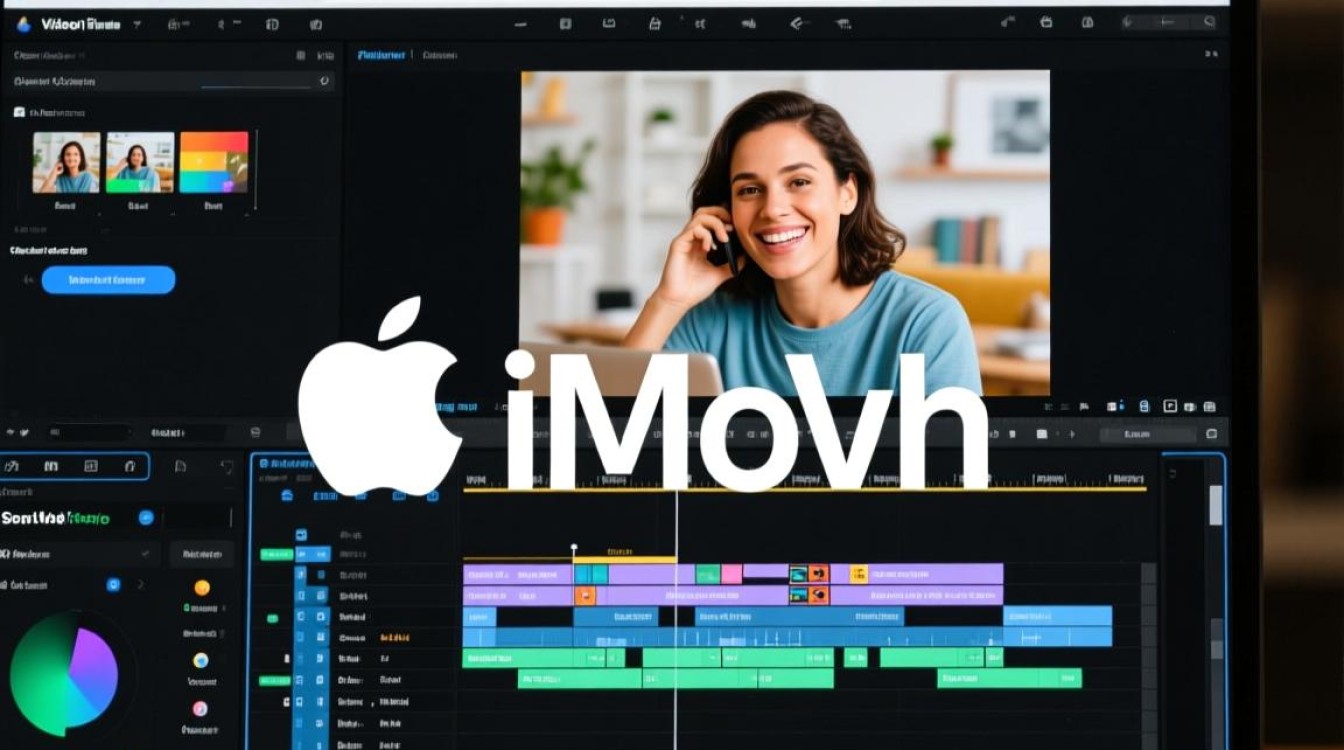Screen dimensions: 1344x750
Task: Click the white-outlined square icon below the preview
Action: [1170, 406]
